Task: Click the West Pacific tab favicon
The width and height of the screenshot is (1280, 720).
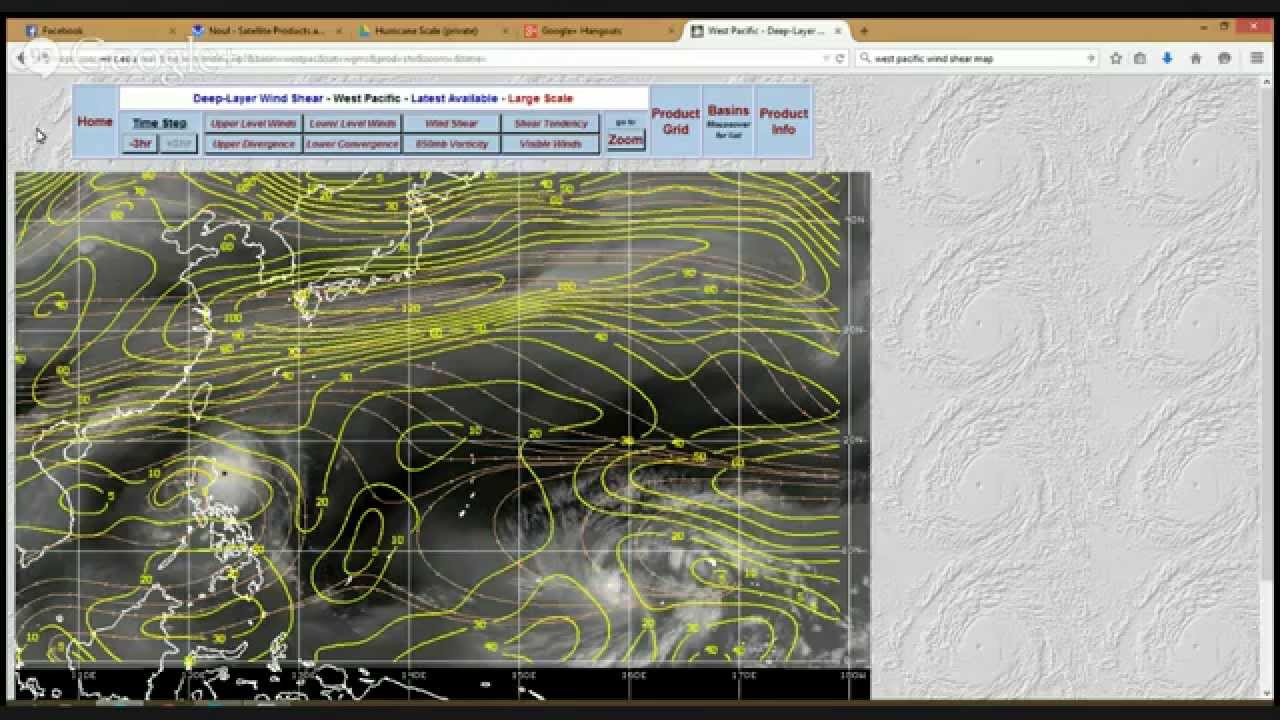Action: tap(698, 31)
